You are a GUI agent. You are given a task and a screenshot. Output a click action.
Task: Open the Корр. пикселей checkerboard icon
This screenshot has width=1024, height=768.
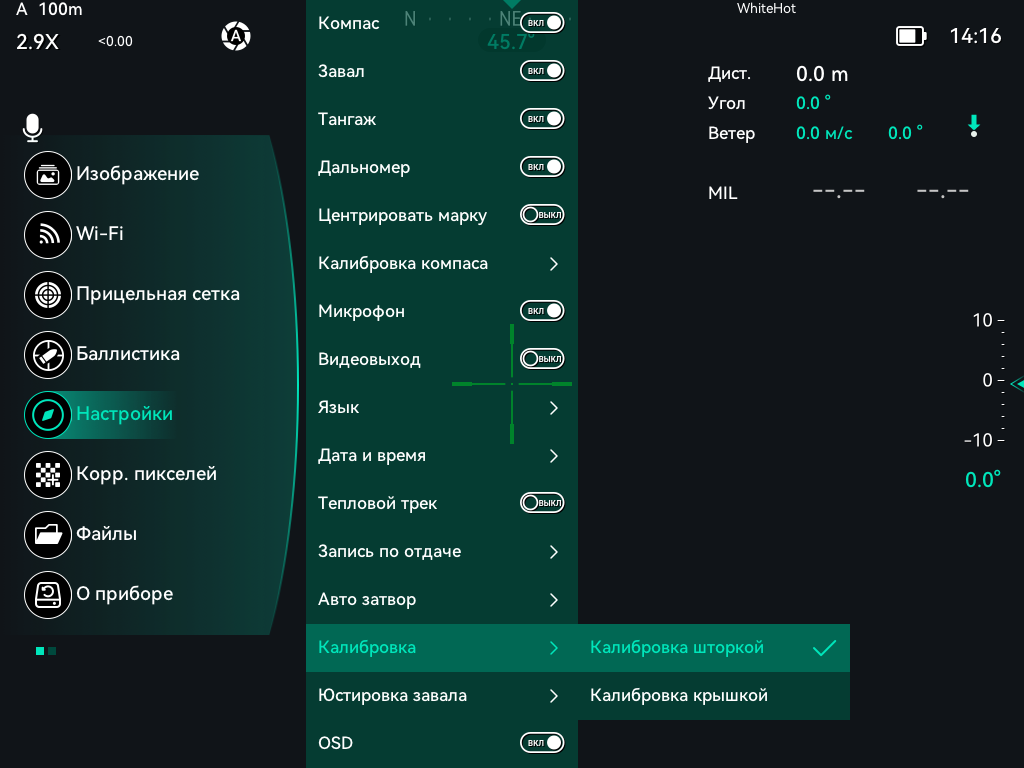tap(48, 475)
